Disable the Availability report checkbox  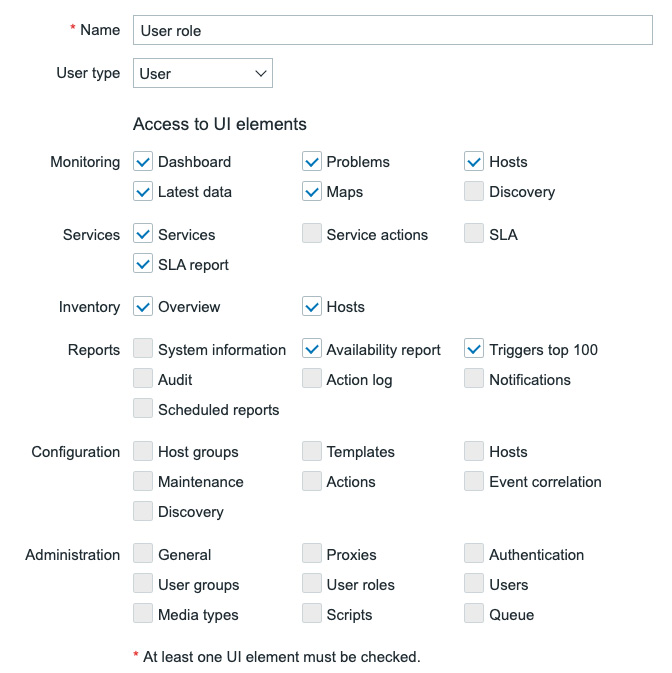coord(312,349)
